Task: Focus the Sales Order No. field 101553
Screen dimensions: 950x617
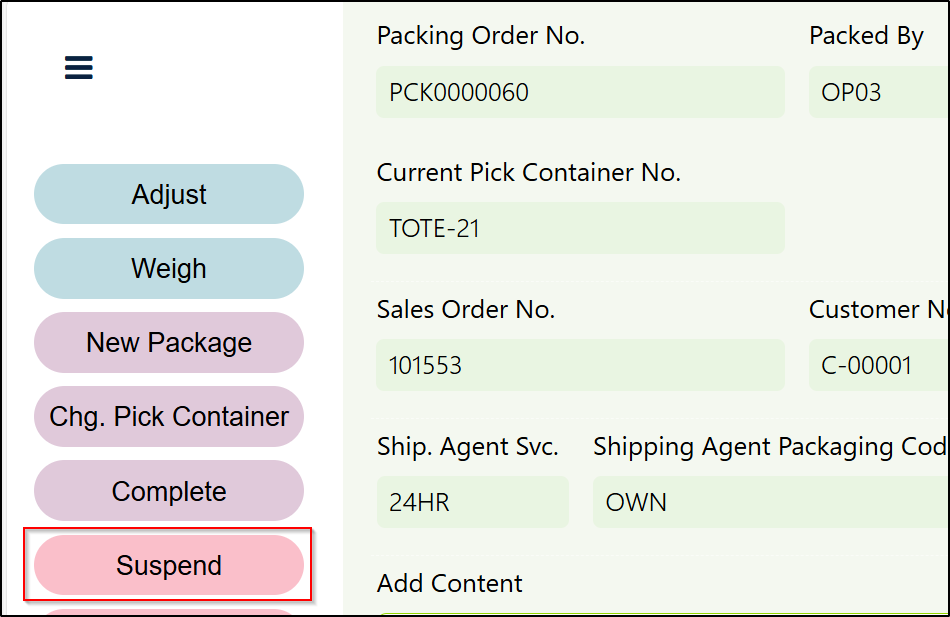Action: [x=580, y=365]
